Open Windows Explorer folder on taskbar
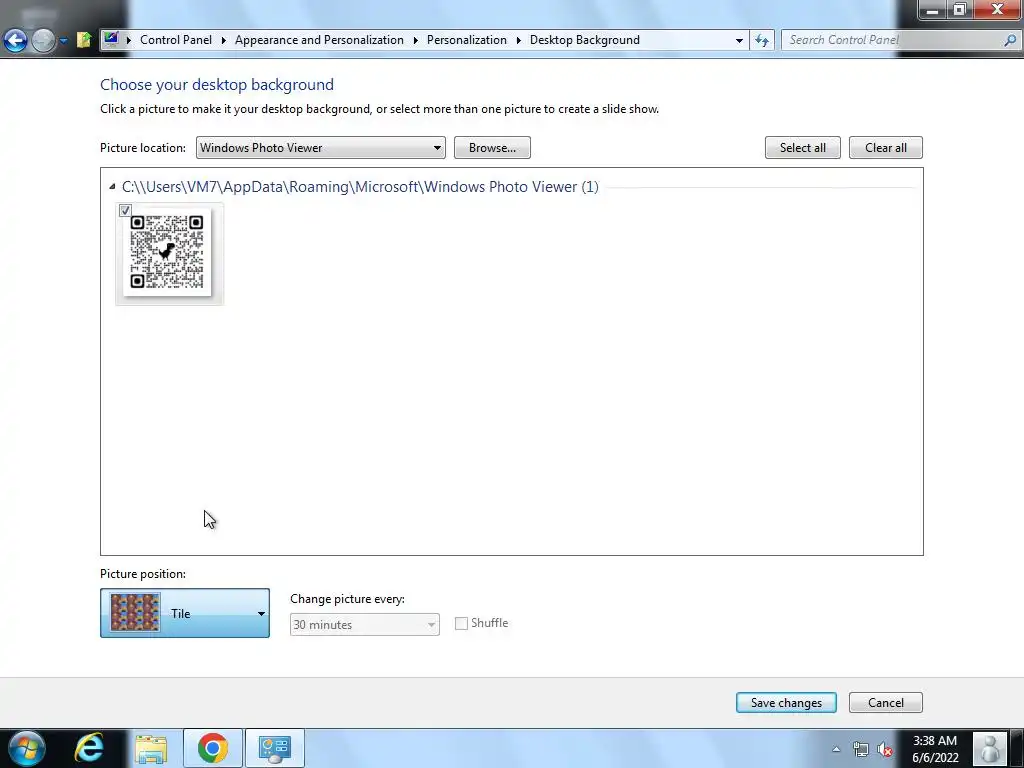Image resolution: width=1024 pixels, height=768 pixels. click(151, 748)
